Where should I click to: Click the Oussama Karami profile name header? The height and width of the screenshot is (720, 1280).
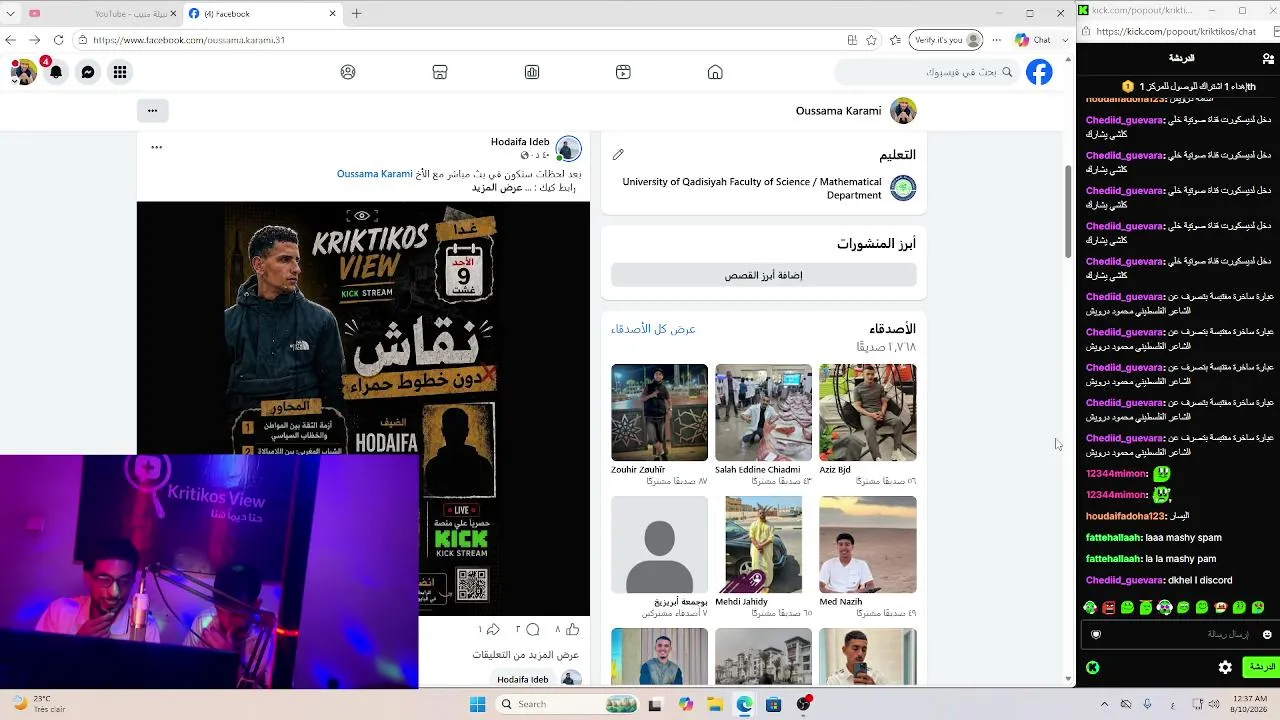pos(838,110)
